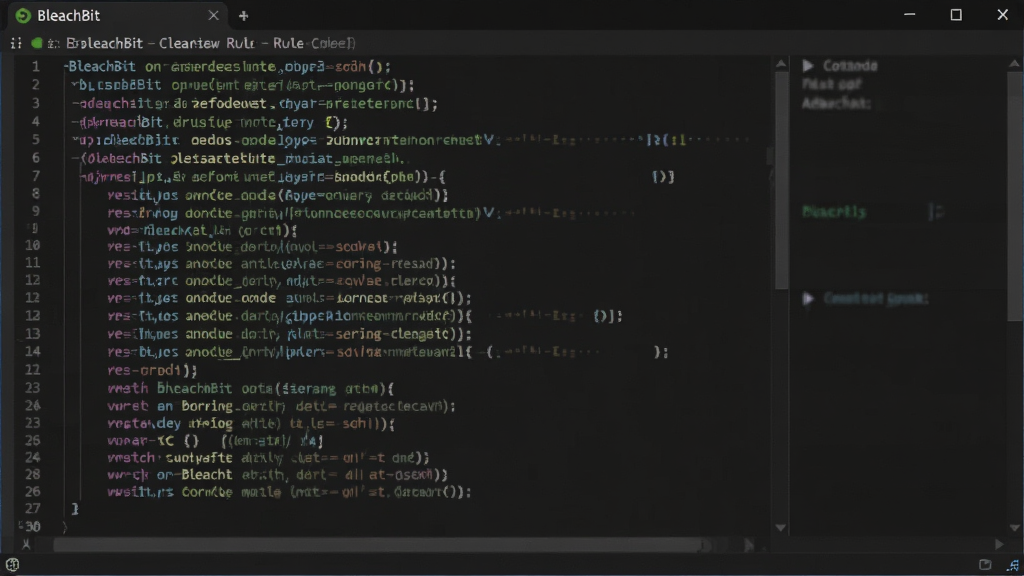Image resolution: width=1024 pixels, height=576 pixels.
Task: Open a new tab with the plus button
Action: tap(244, 16)
